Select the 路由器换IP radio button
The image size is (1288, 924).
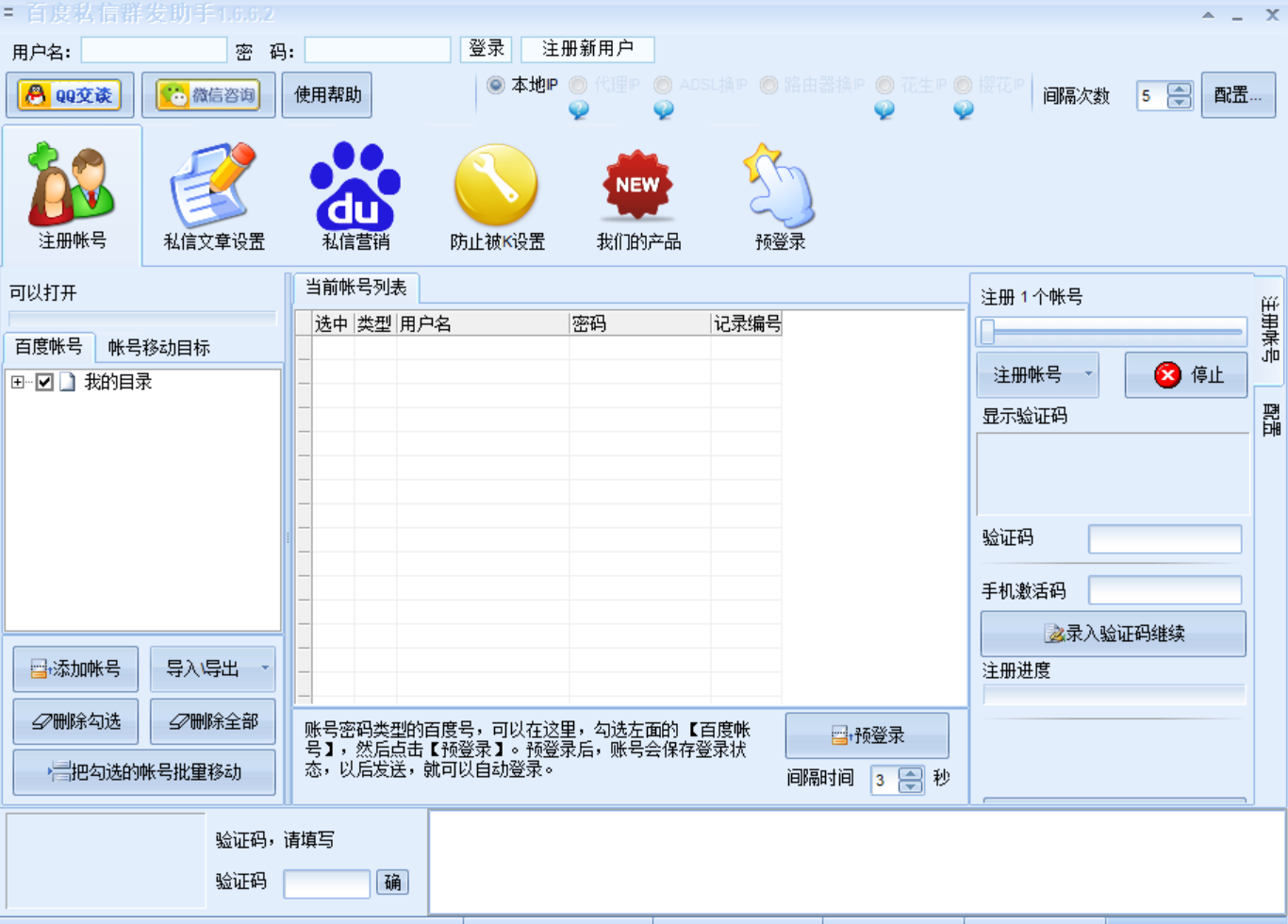768,85
